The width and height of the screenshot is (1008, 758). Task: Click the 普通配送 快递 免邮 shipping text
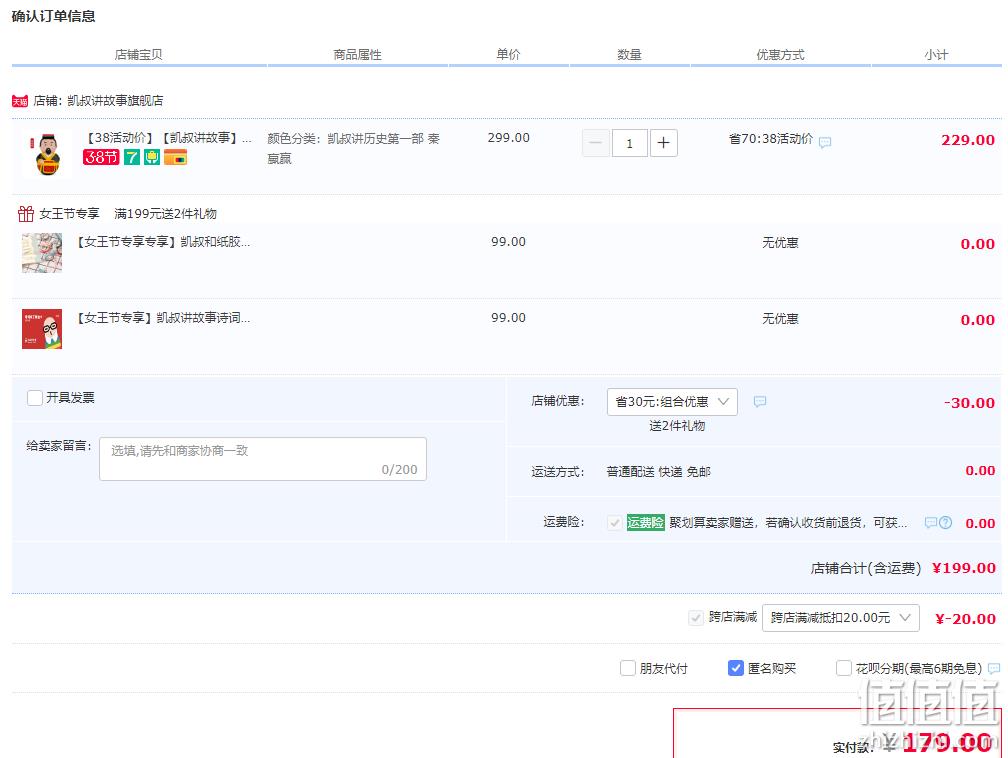pyautogui.click(x=658, y=472)
